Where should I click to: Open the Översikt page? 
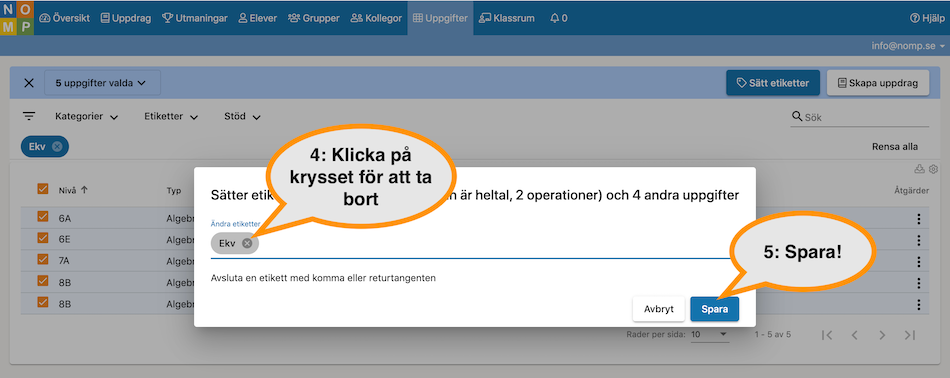click(64, 18)
